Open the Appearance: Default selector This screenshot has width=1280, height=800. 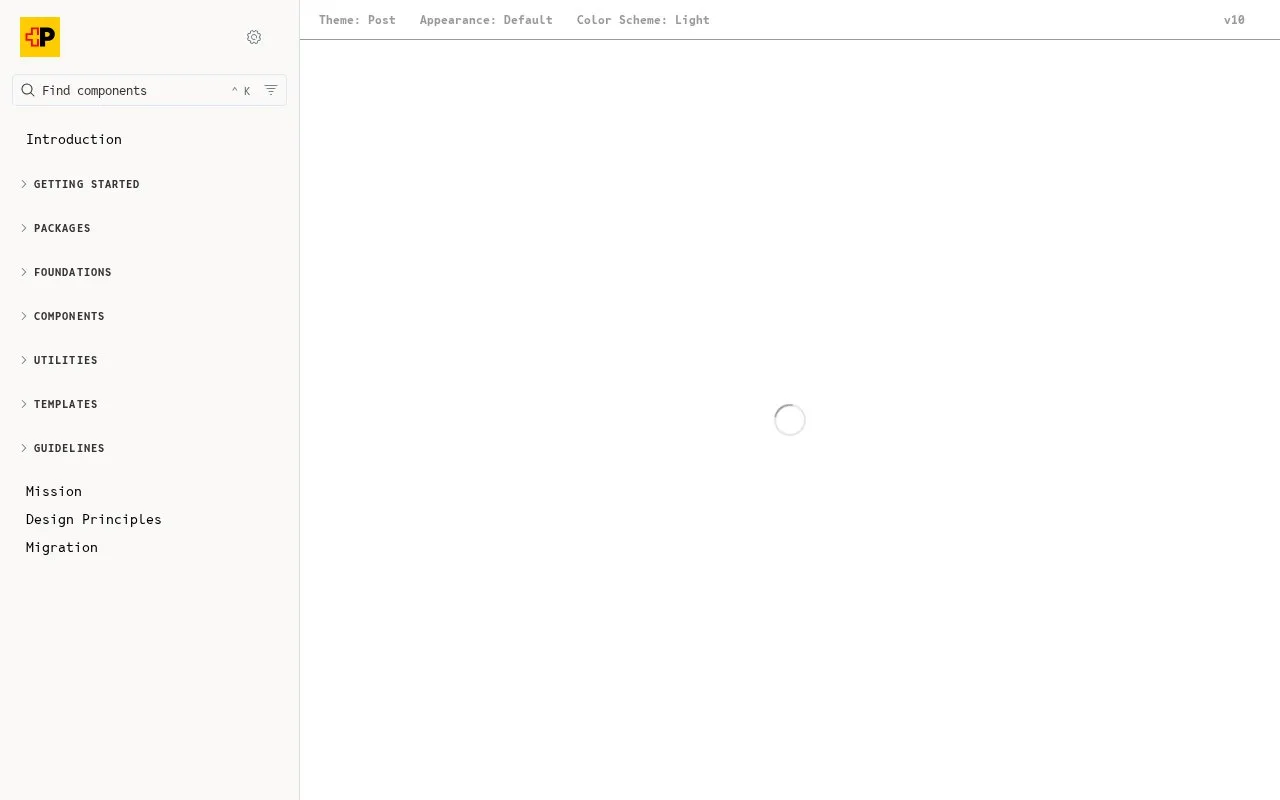click(x=486, y=20)
